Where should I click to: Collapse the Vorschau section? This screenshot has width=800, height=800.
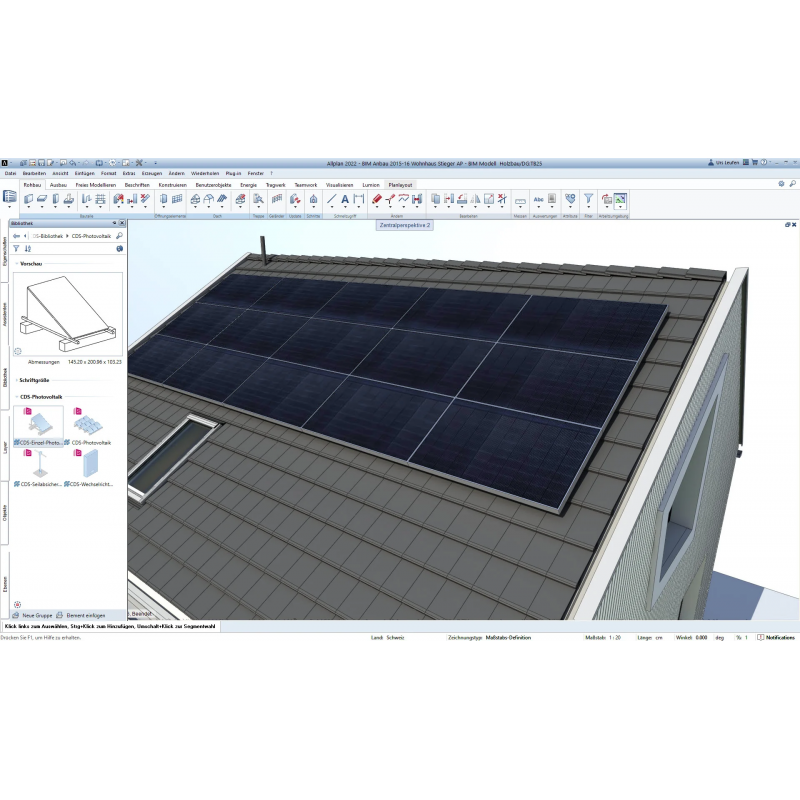point(15,263)
